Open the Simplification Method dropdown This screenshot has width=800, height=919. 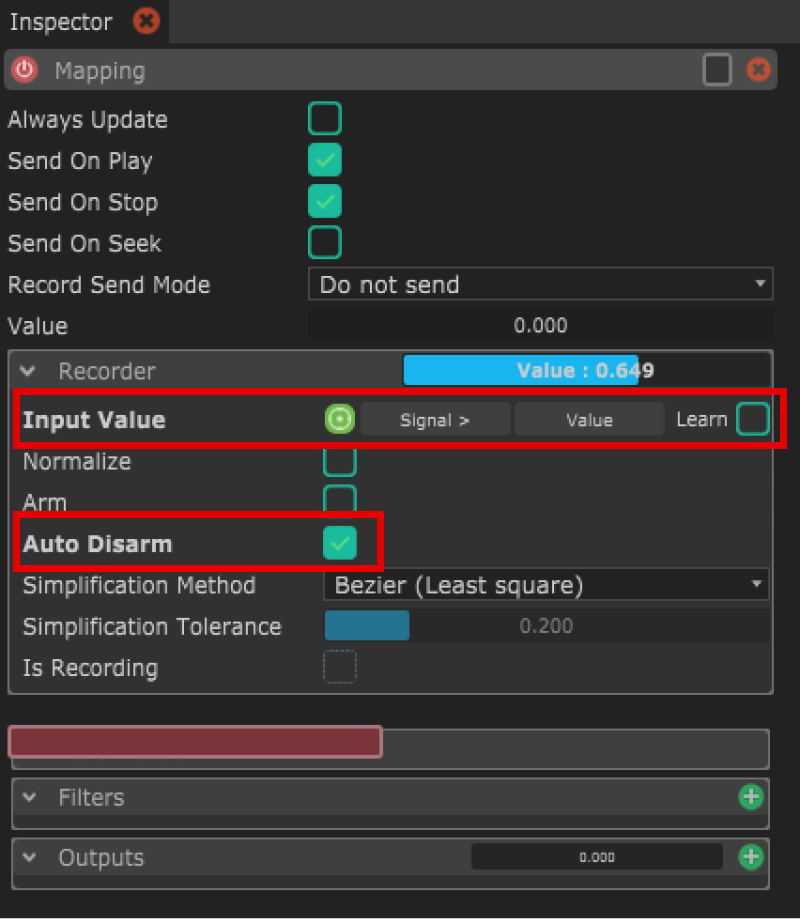[546, 585]
